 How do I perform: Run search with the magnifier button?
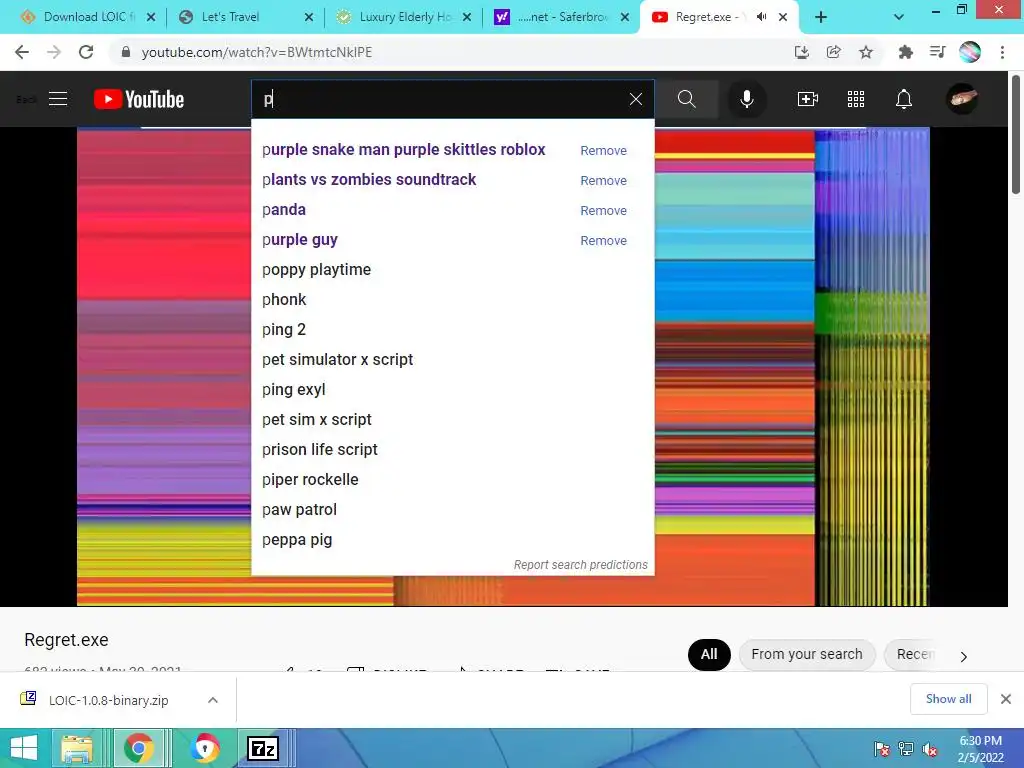pos(686,99)
